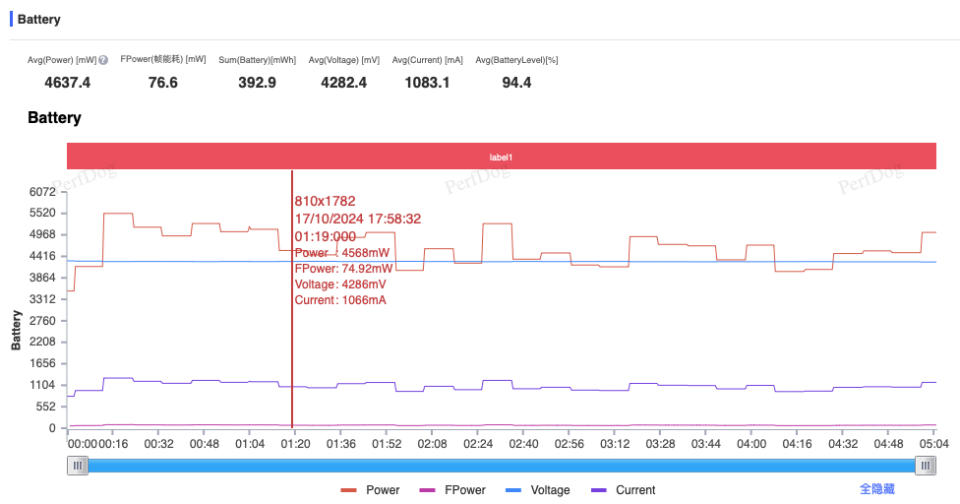This screenshot has height=504, width=960.
Task: Select the red label1 bar
Action: [x=501, y=157]
